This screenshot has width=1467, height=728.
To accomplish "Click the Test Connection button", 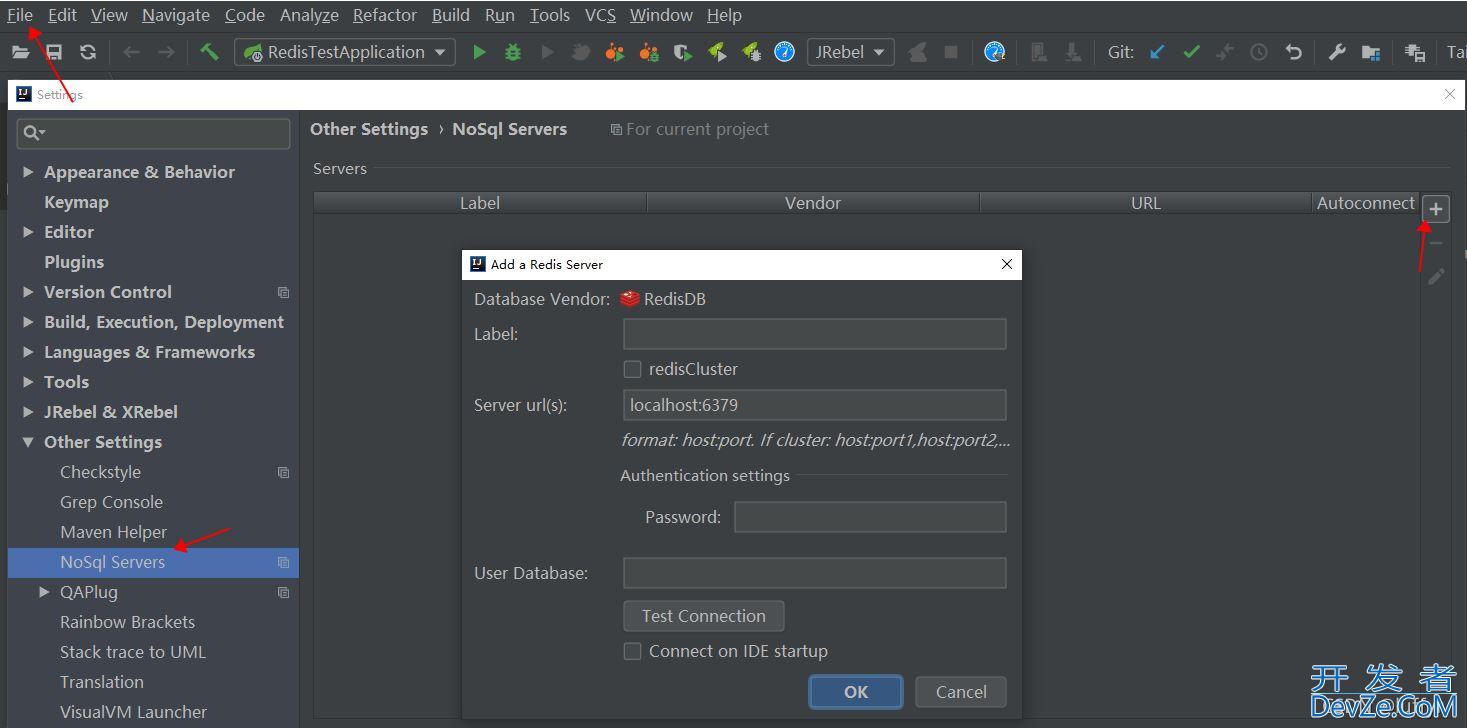I will (x=704, y=616).
